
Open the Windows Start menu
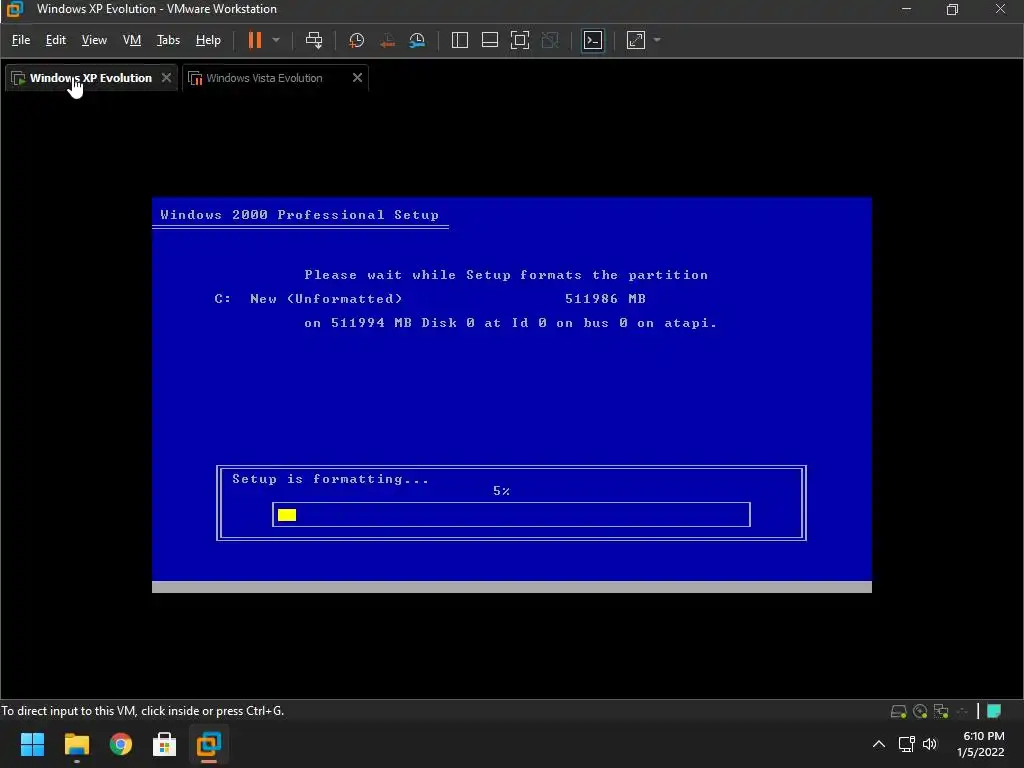pyautogui.click(x=32, y=744)
